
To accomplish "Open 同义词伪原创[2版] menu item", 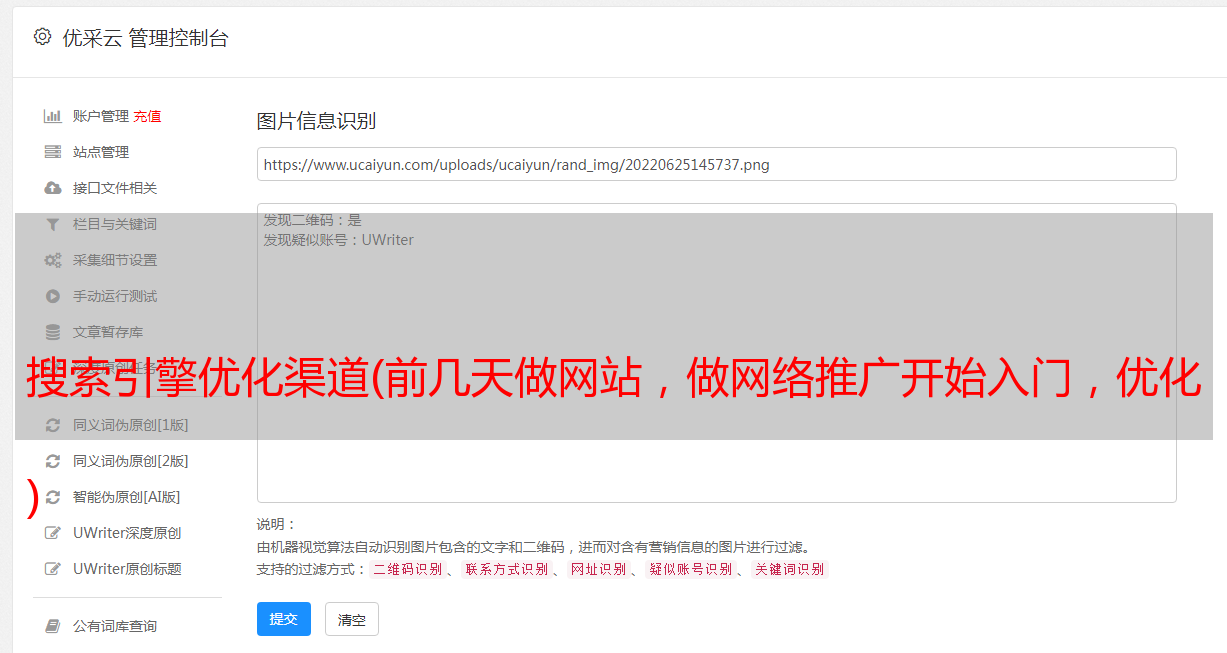I will [131, 461].
